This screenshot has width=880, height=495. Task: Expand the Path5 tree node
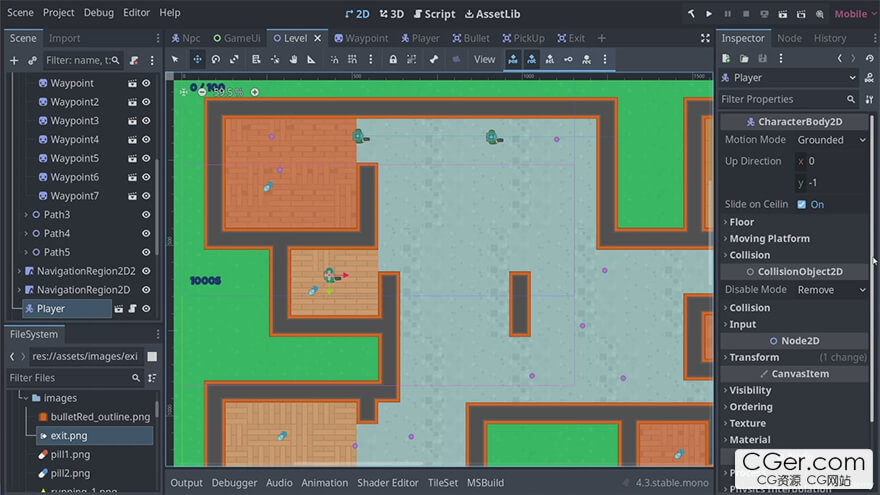point(26,252)
